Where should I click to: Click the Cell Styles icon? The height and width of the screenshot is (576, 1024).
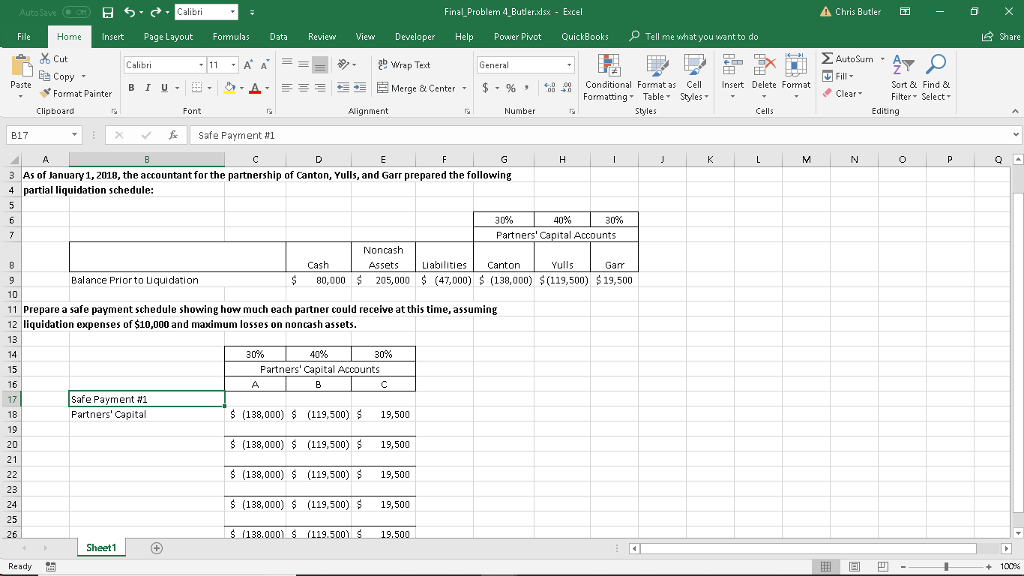[x=694, y=65]
